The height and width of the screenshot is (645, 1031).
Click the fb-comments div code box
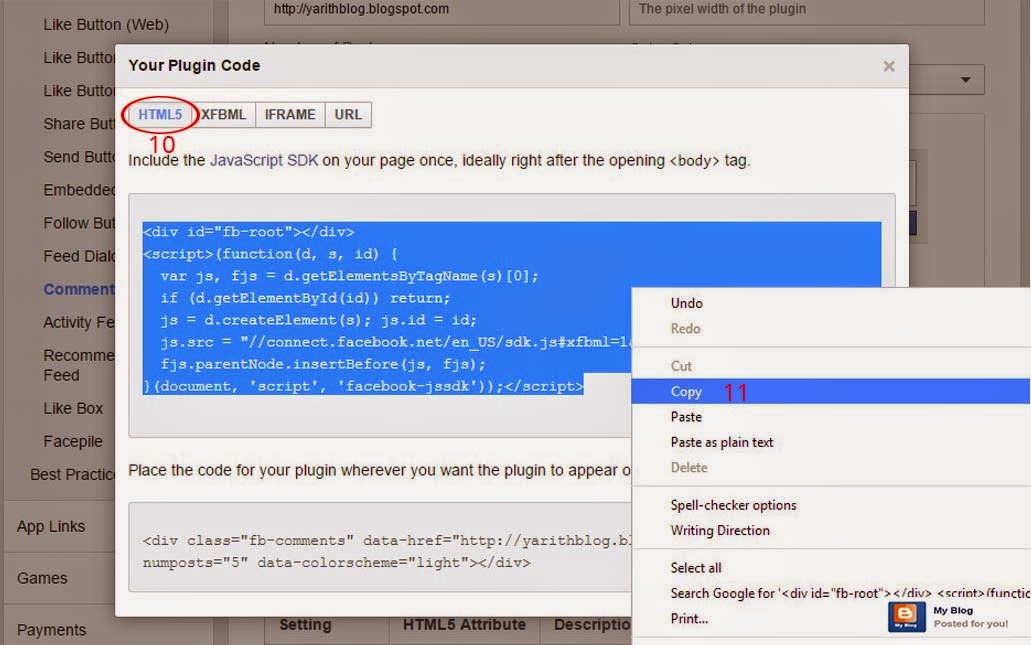(x=380, y=547)
